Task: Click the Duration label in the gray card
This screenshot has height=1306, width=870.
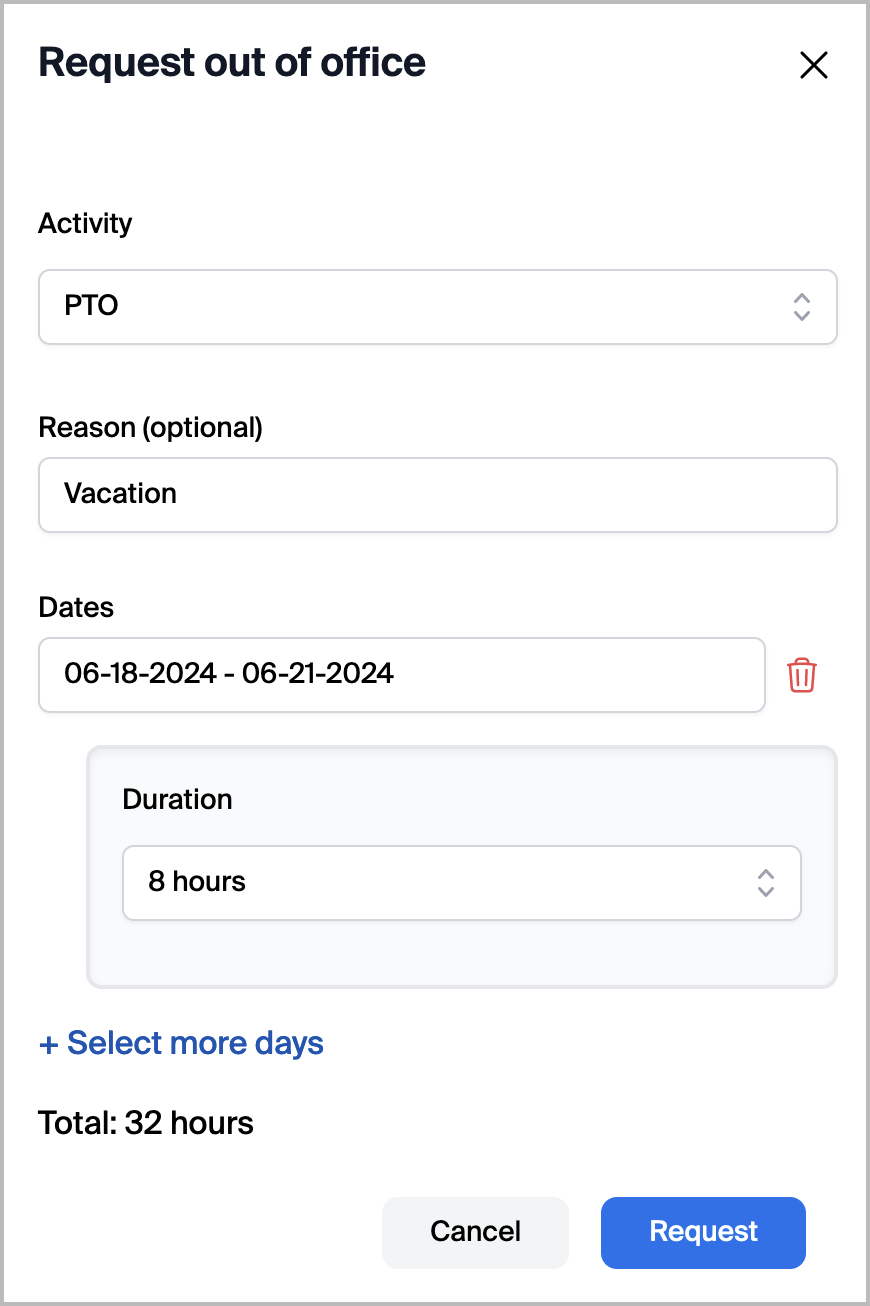Action: [177, 799]
